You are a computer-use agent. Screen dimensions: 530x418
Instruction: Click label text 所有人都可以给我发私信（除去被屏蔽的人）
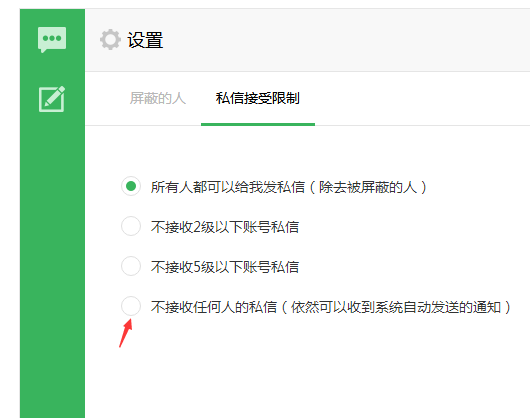[289, 187]
